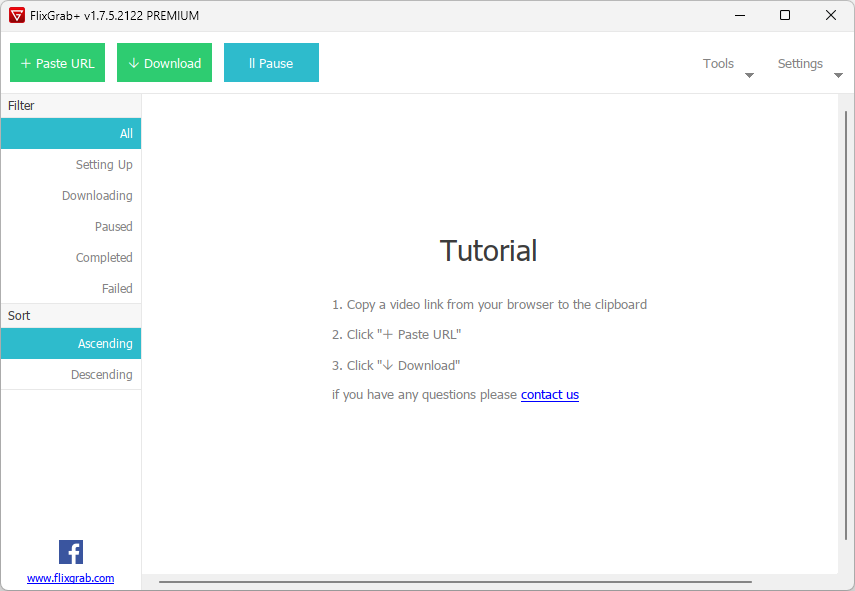Filter list by Failed

71,288
